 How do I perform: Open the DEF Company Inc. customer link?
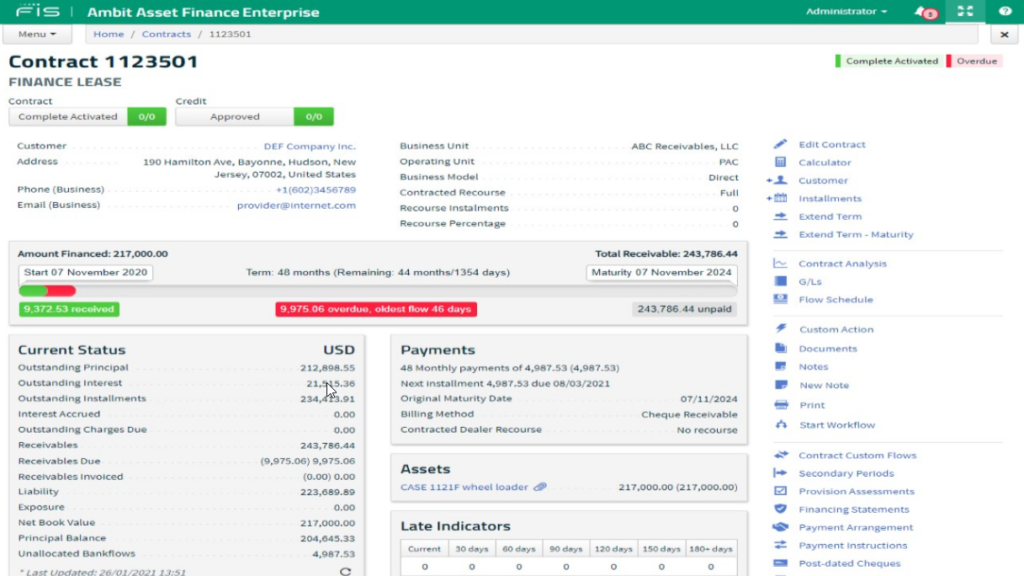click(x=310, y=146)
